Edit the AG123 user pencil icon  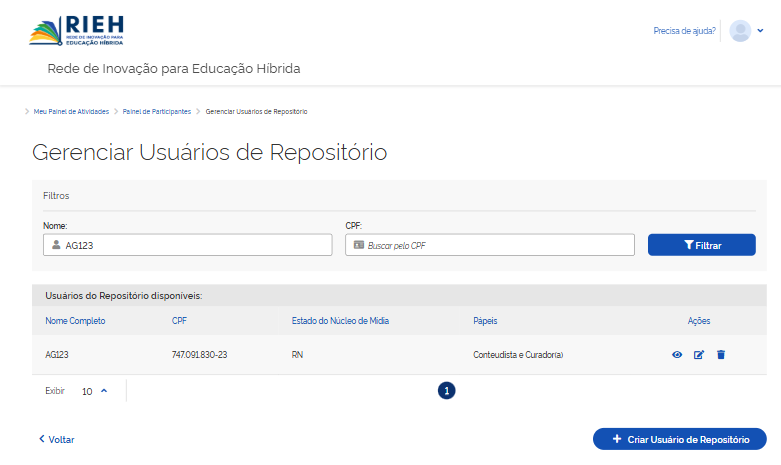click(699, 354)
